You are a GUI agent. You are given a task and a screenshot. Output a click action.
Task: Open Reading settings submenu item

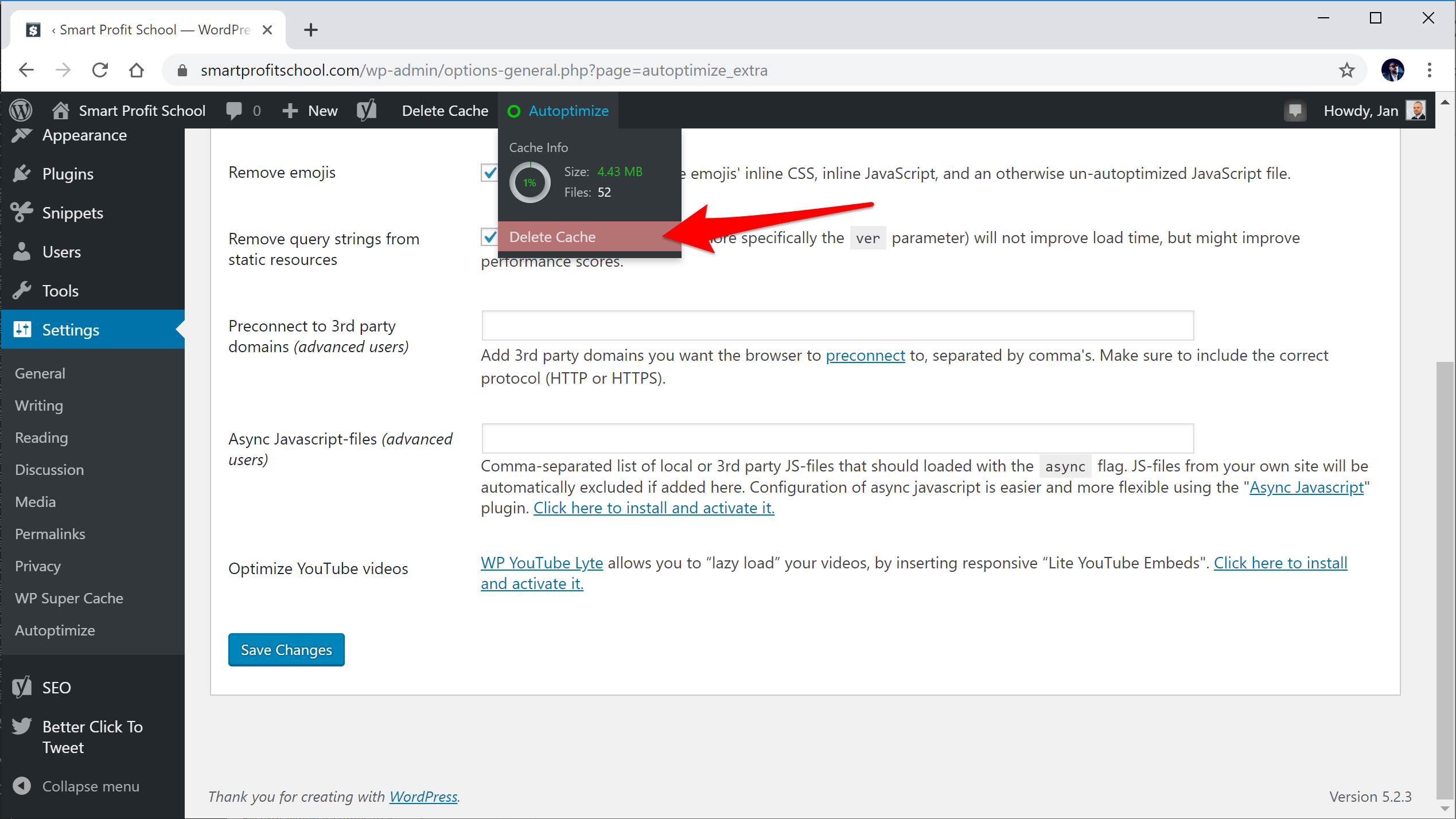(41, 438)
